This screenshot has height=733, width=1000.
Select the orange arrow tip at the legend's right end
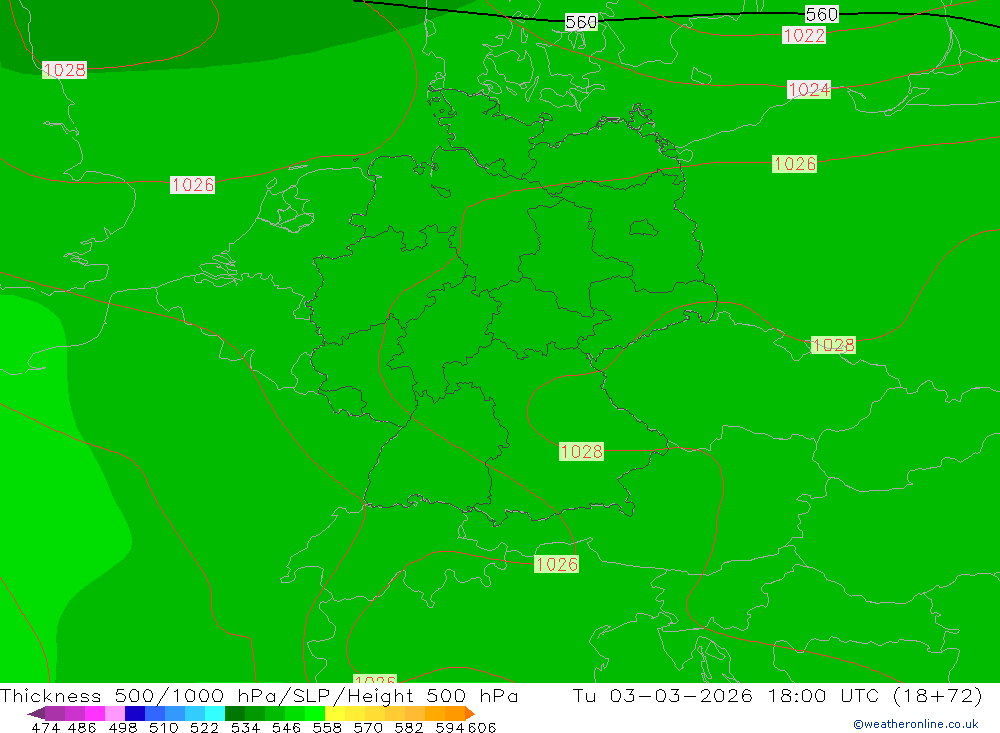pyautogui.click(x=470, y=713)
